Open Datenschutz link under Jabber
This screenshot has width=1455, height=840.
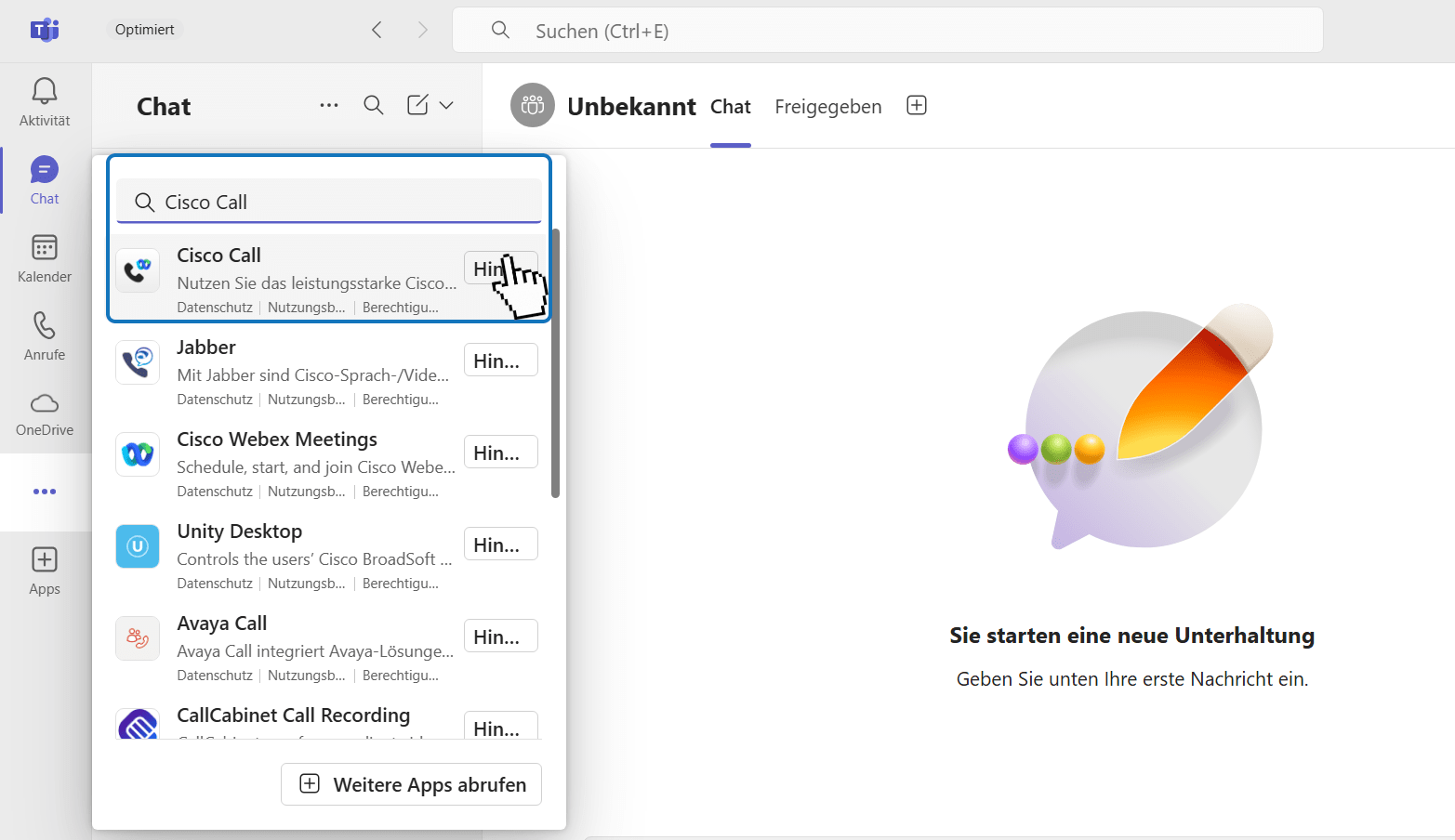(215, 400)
